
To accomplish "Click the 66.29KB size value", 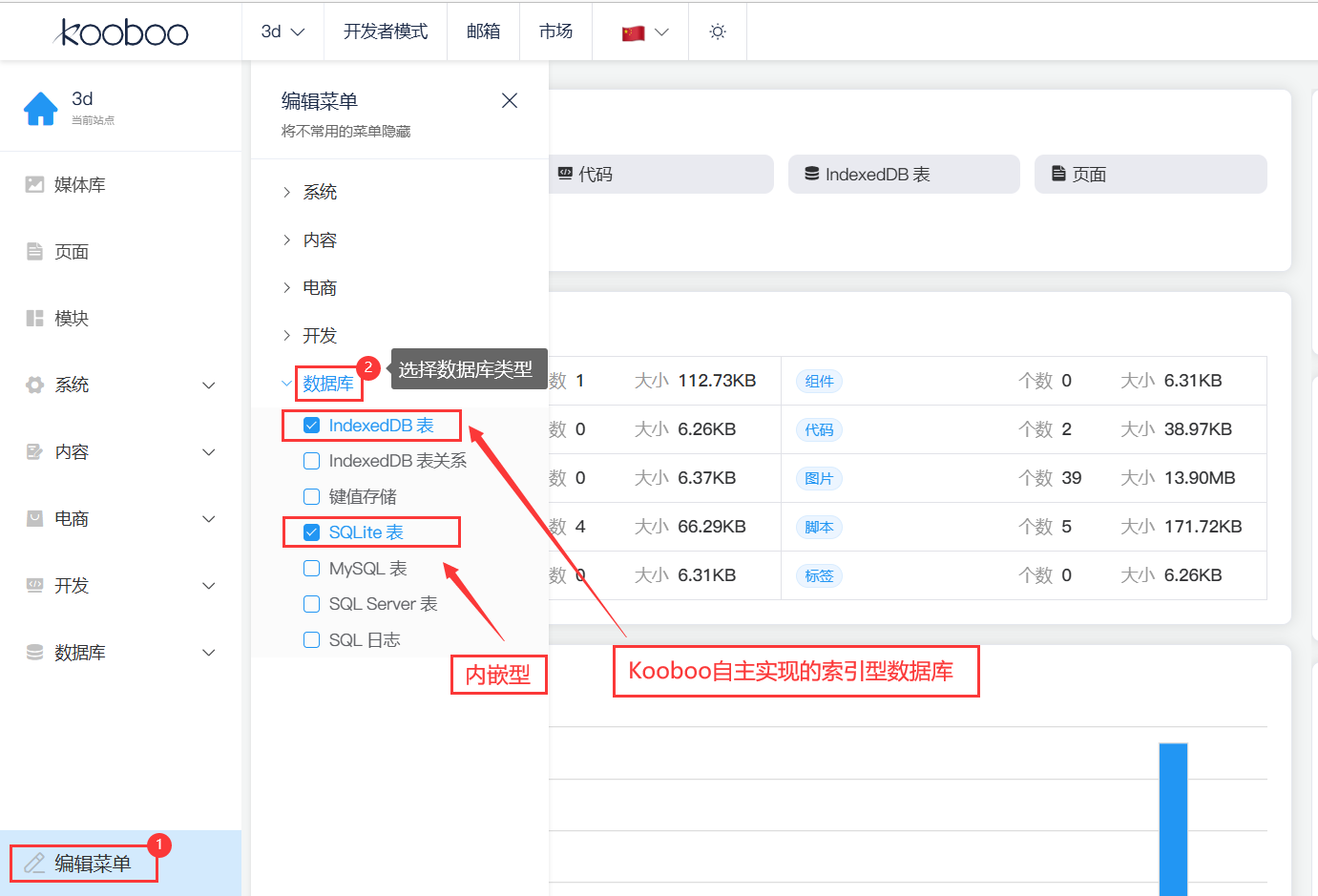I will pyautogui.click(x=712, y=527).
